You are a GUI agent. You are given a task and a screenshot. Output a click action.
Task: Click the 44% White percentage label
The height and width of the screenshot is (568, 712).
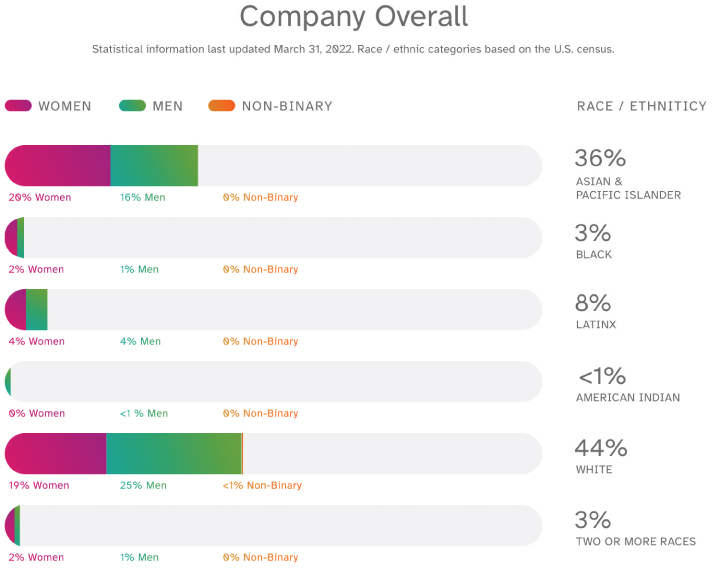tap(600, 447)
